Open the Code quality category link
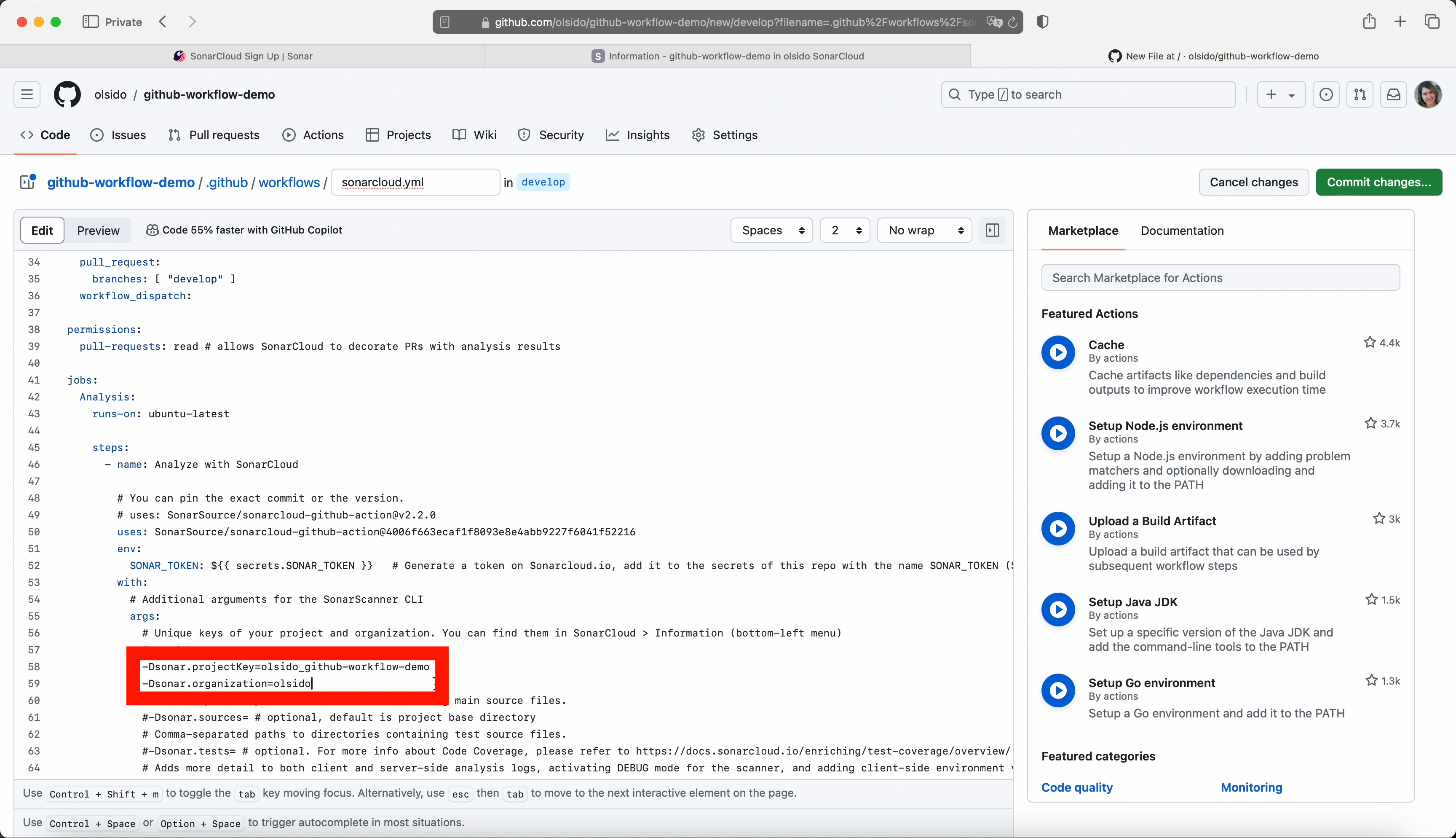 coord(1076,787)
